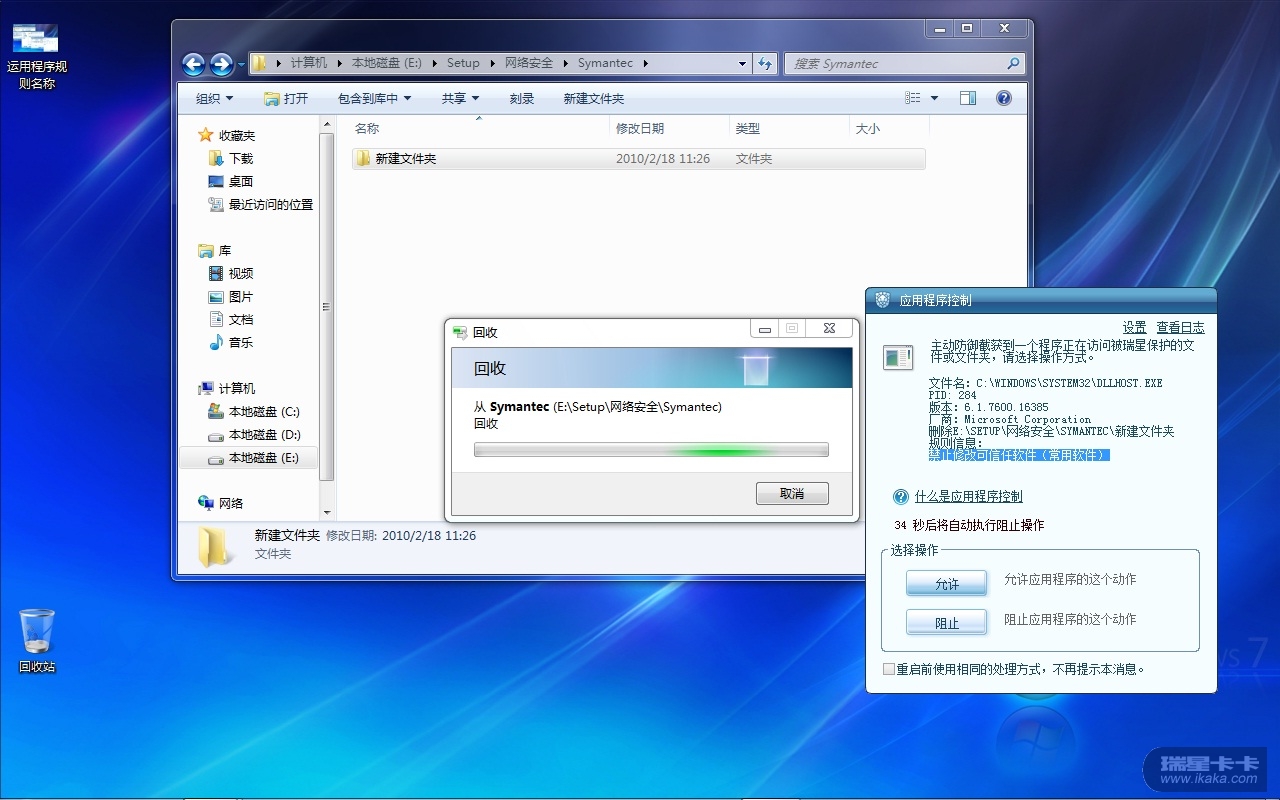This screenshot has height=800, width=1280.
Task: Expand the view options dropdown arrow
Action: pyautogui.click(x=934, y=98)
